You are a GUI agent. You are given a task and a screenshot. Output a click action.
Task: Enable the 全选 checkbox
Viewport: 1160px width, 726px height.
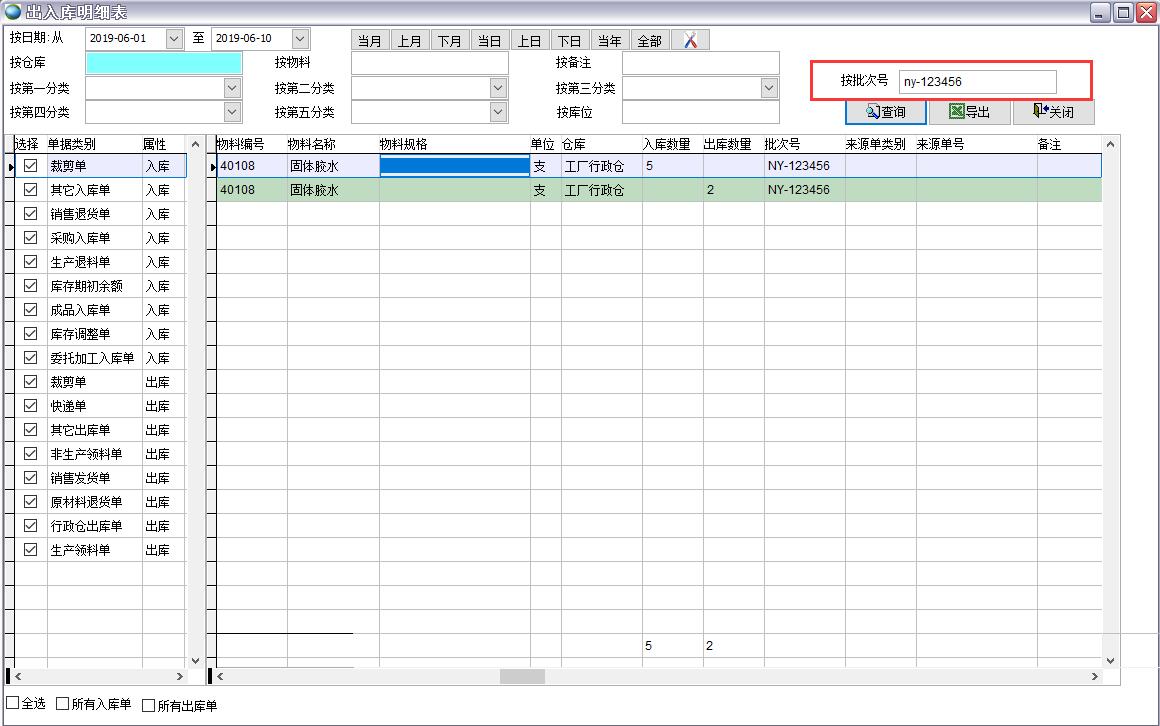(x=14, y=704)
